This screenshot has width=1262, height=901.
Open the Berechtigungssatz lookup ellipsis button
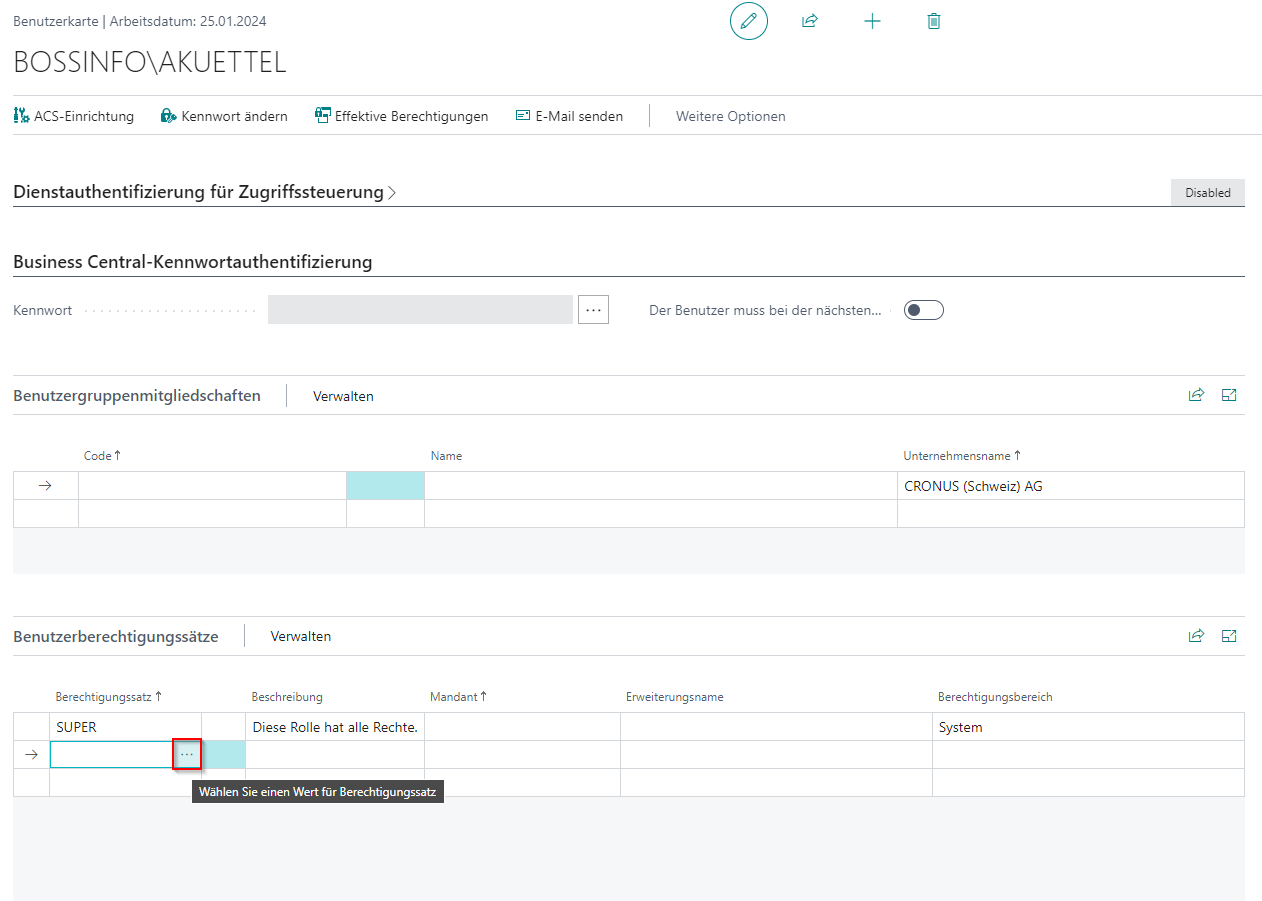click(187, 754)
